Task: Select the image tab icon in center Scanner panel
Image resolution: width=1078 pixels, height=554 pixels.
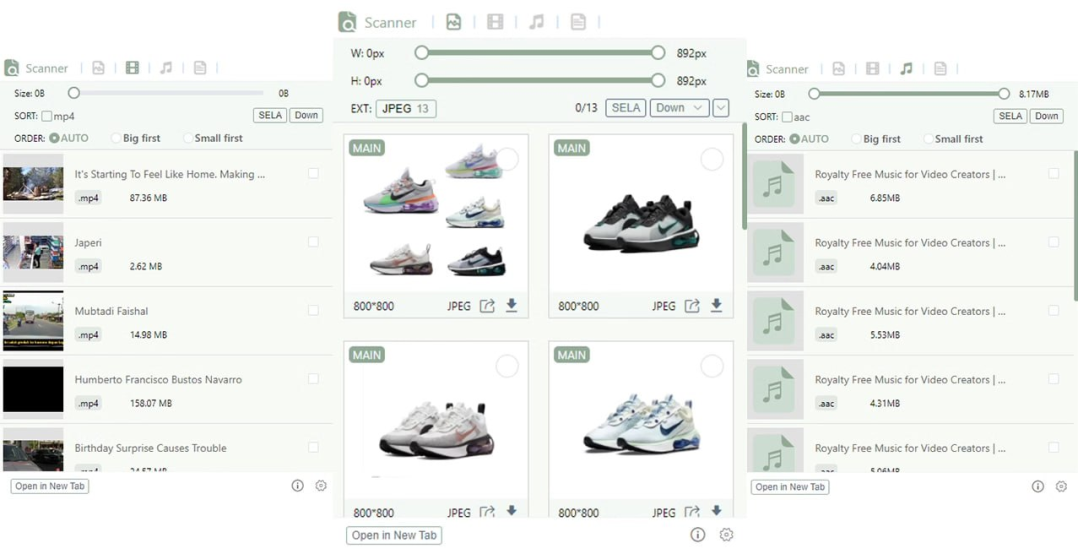Action: point(453,22)
